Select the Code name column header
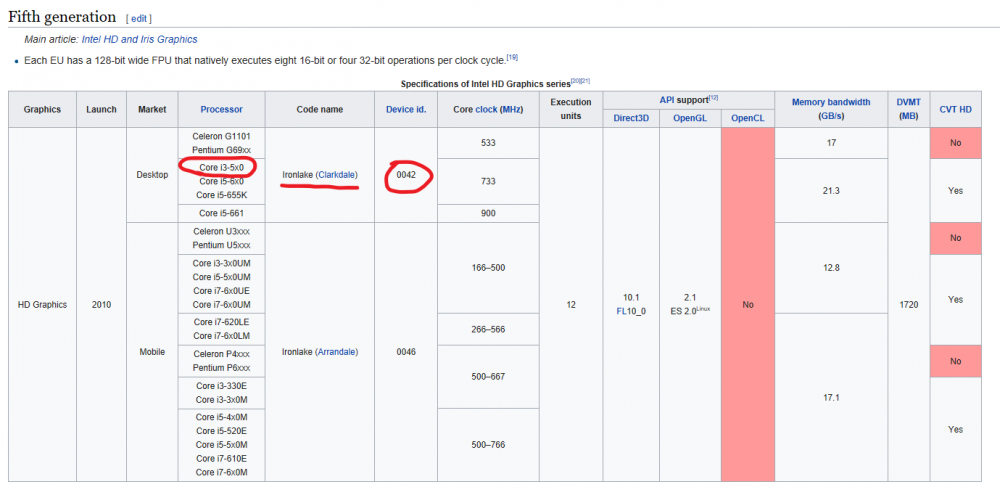1000x495 pixels. (x=320, y=109)
